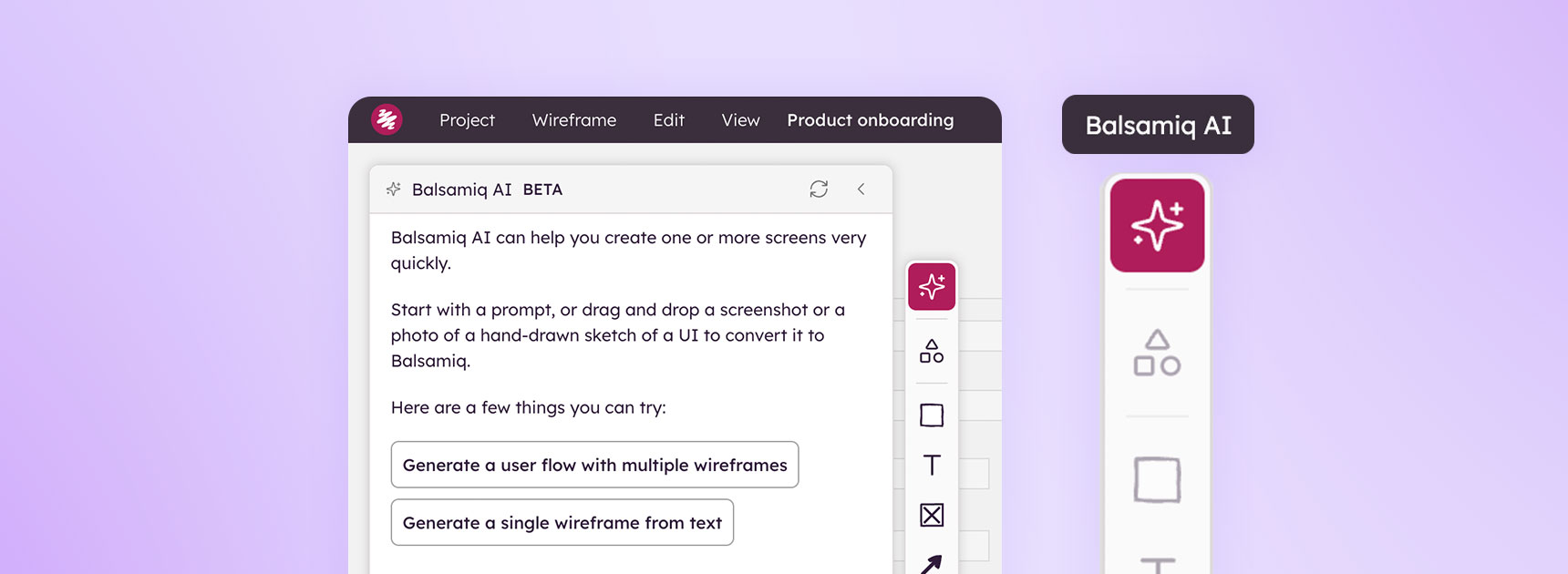Refresh the Balsamiq AI panel
1568x574 pixels.
pyautogui.click(x=818, y=189)
